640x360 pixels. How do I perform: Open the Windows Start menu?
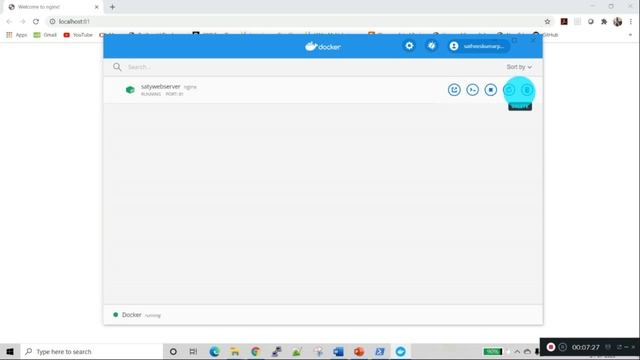coord(10,351)
